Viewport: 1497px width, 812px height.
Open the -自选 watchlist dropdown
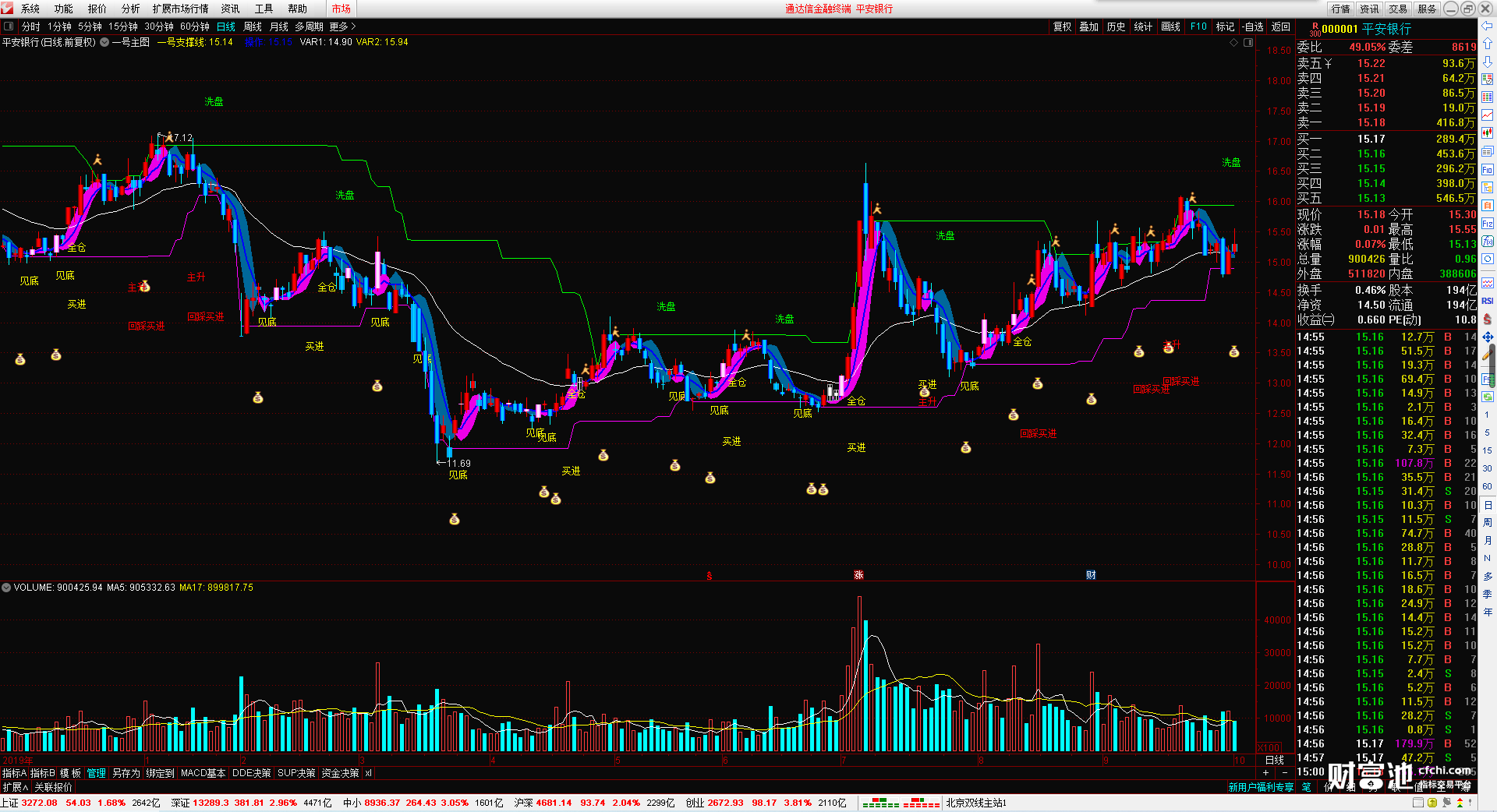(1253, 26)
